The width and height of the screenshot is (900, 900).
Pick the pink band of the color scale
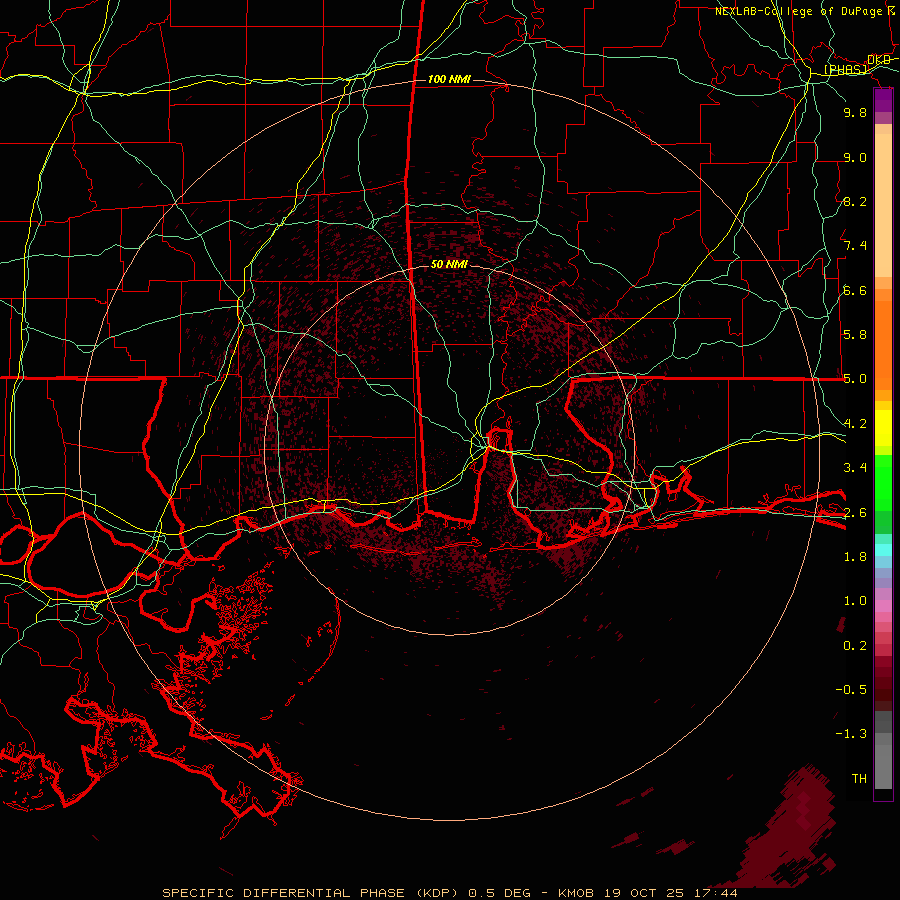pyautogui.click(x=883, y=606)
